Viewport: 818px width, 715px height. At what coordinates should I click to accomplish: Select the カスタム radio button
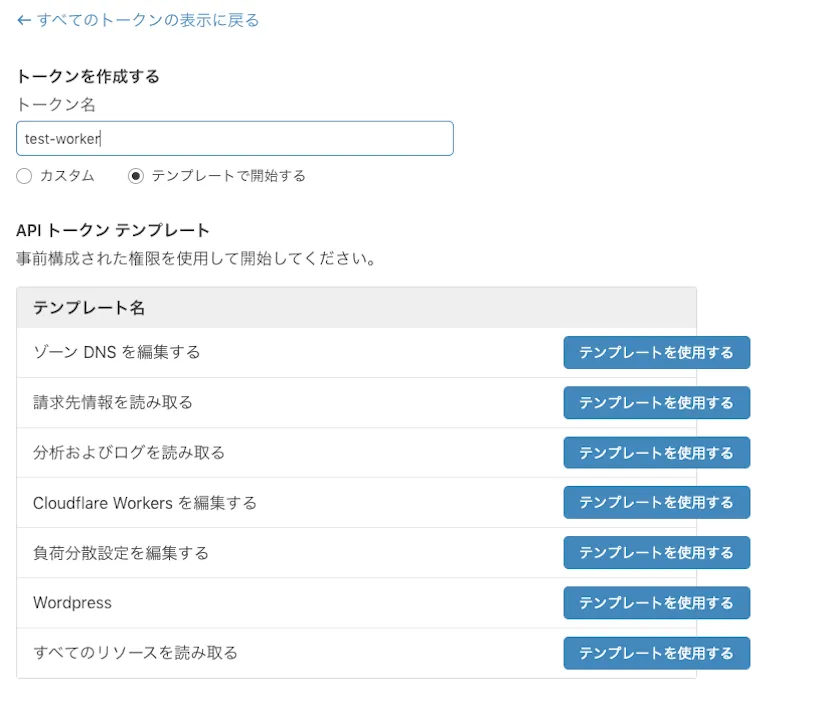[x=23, y=176]
